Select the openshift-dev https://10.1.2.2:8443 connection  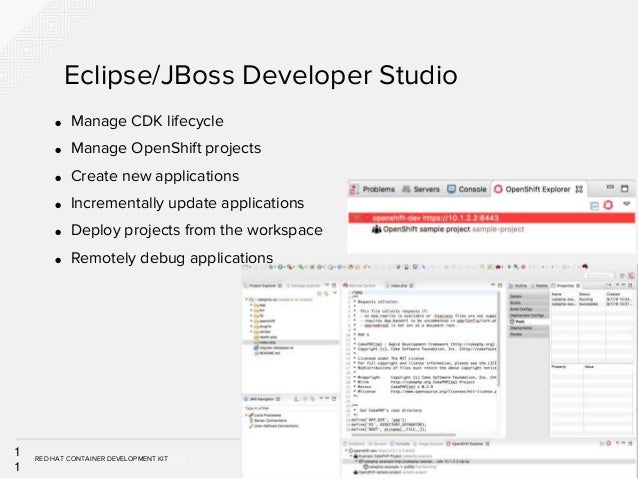(492, 218)
